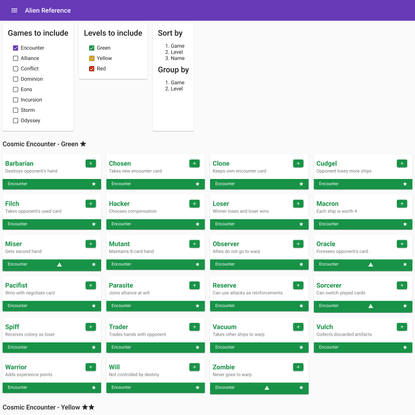The image size is (415, 415).
Task: Expand the Vacuum card plus button
Action: coord(298,327)
